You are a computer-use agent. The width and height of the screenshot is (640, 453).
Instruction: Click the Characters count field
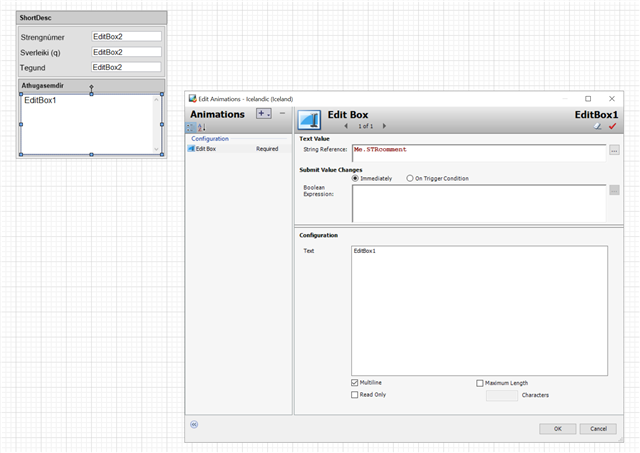(x=502, y=395)
